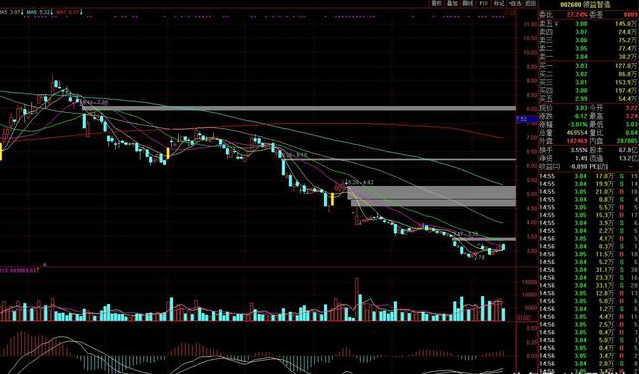The image size is (639, 374).
Task: Click the 内盘 value 287085
Action: (626, 141)
